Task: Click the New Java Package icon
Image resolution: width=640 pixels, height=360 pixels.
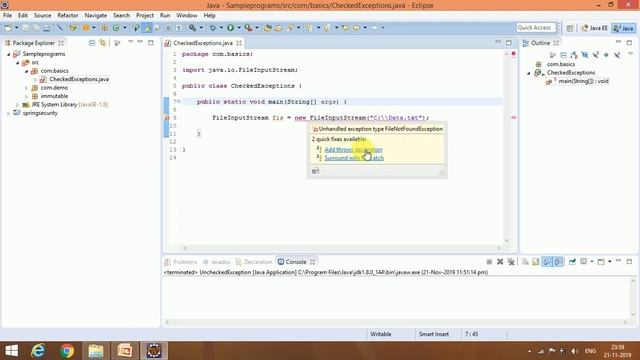Action: tap(104, 28)
